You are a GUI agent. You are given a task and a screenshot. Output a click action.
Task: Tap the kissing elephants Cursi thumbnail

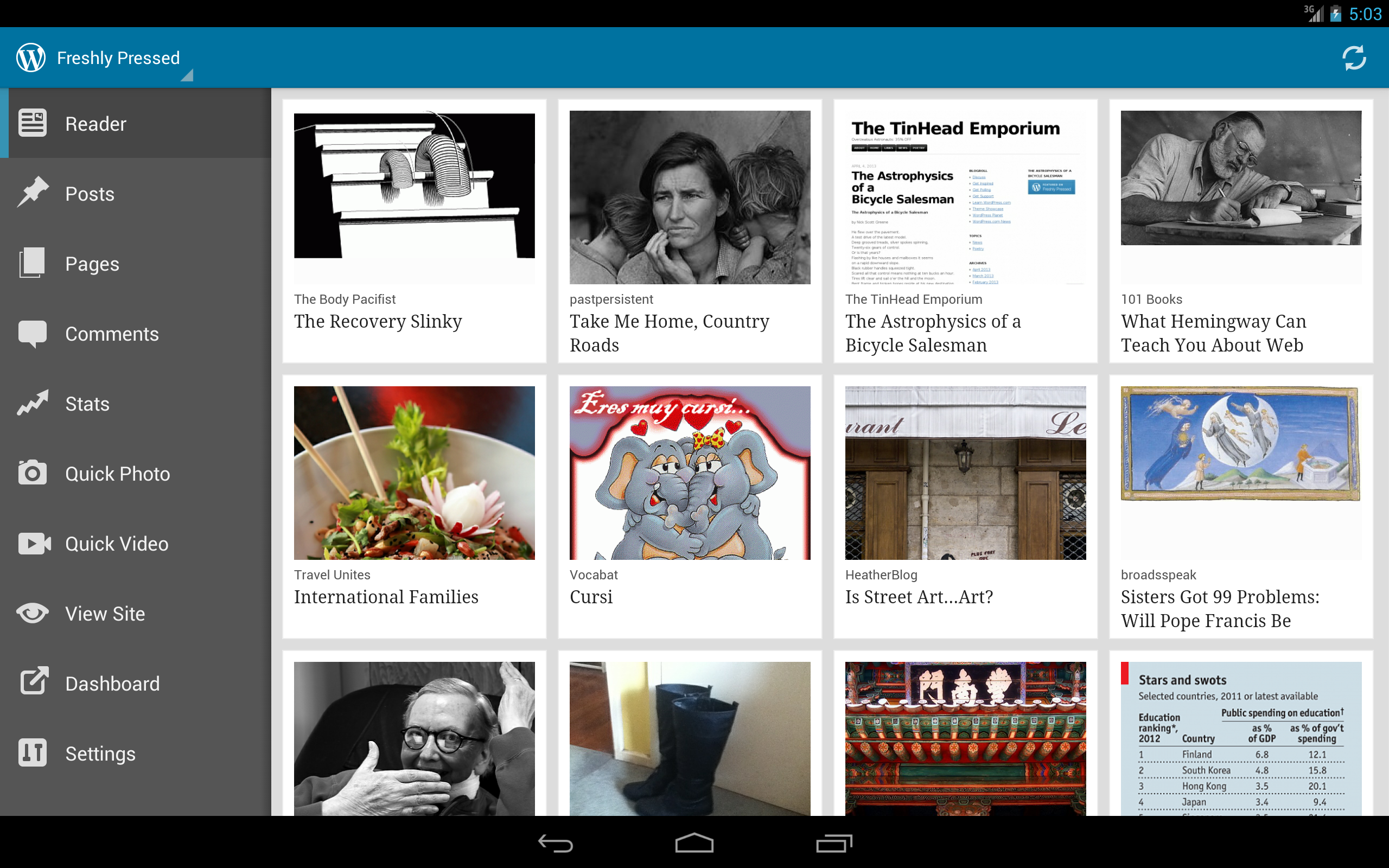(690, 473)
